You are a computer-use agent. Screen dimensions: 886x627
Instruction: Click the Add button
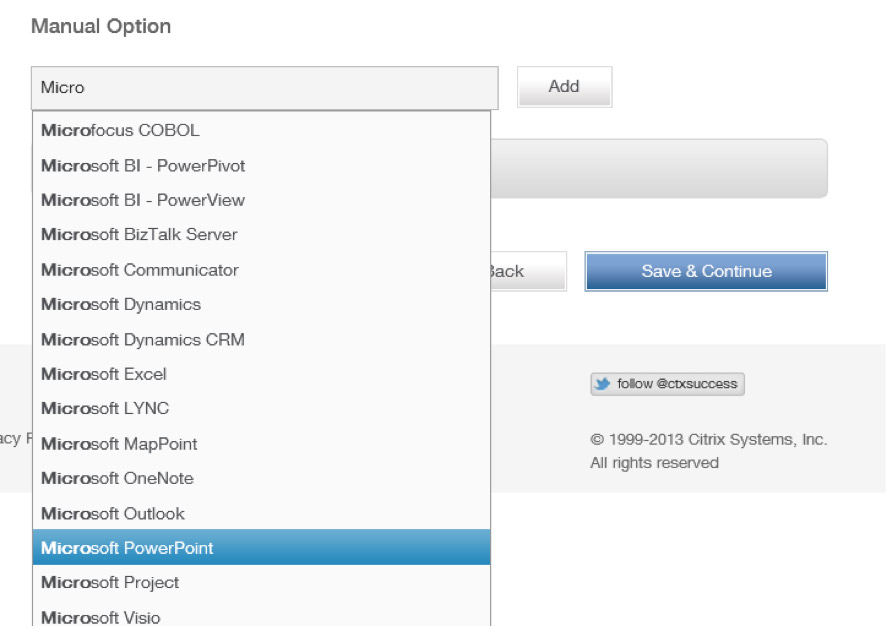(x=564, y=86)
